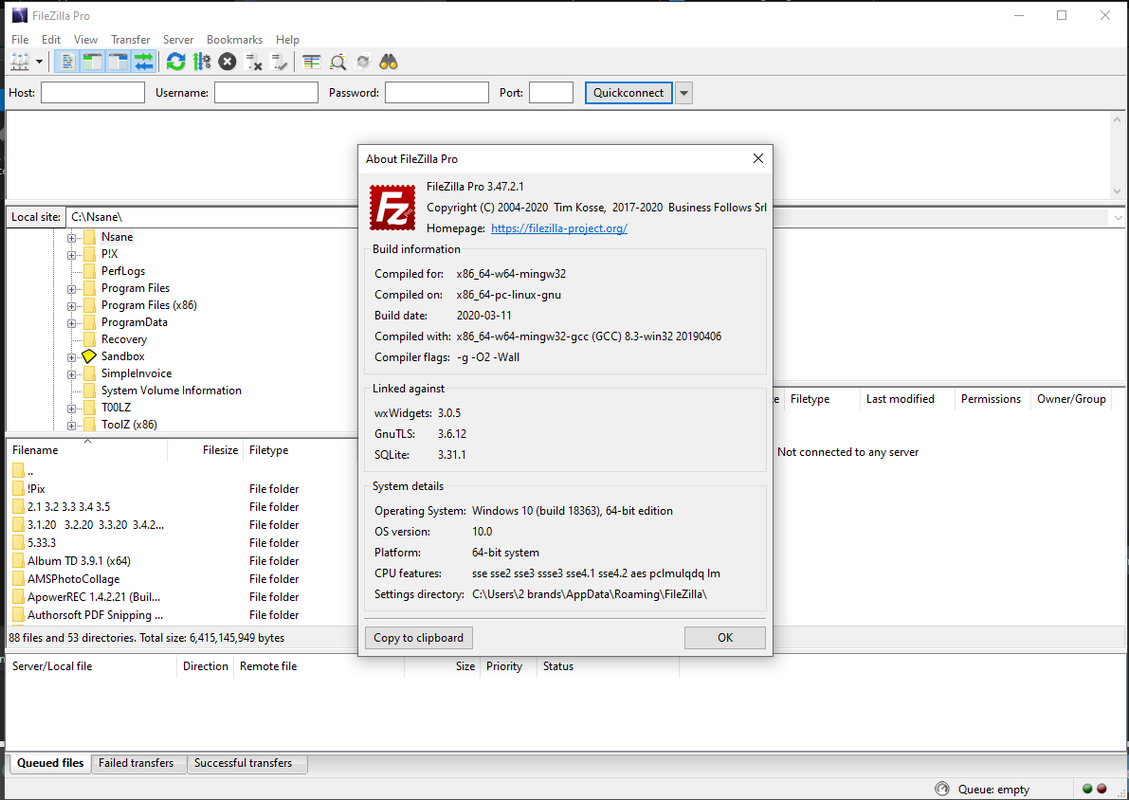The height and width of the screenshot is (800, 1129).
Task: Click the FileZilla Pro logo in About dialog
Action: click(392, 207)
